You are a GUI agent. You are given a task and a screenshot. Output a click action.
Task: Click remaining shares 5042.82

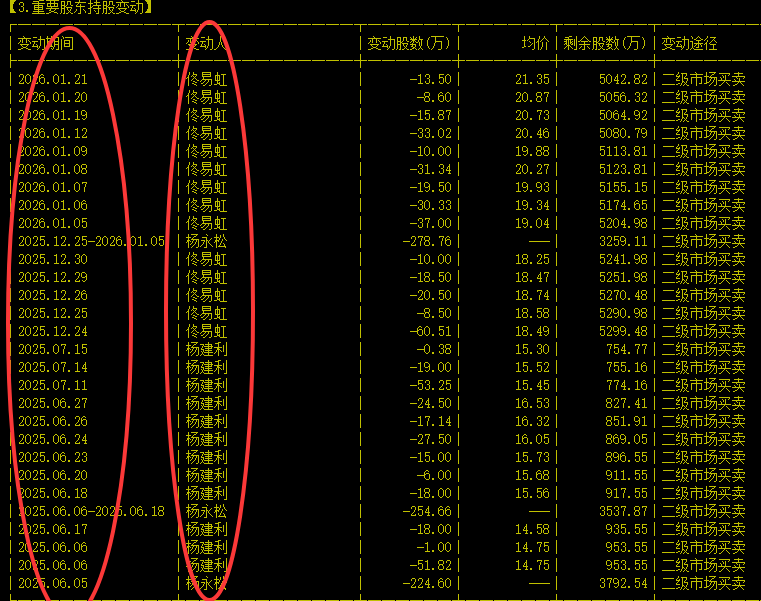(x=623, y=79)
